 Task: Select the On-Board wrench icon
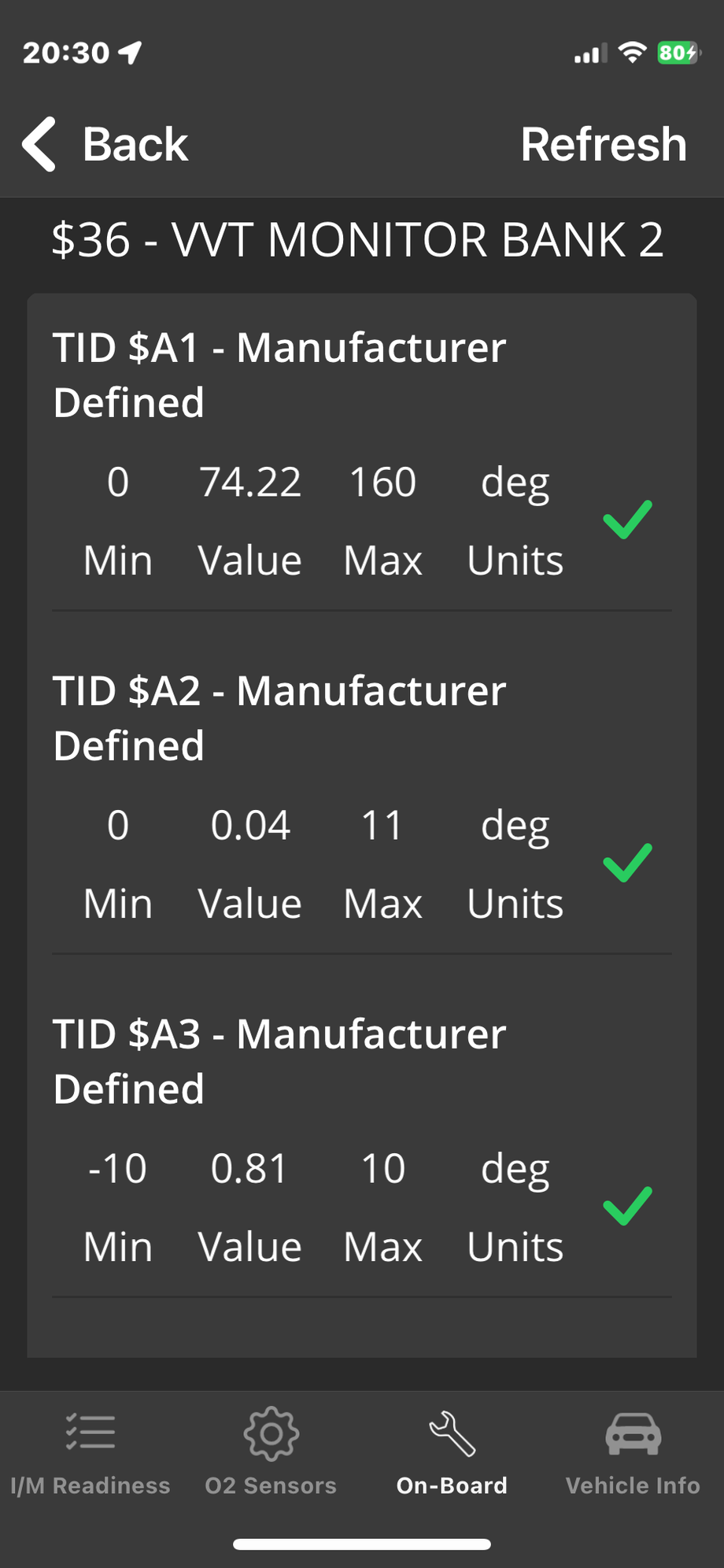[x=452, y=1433]
